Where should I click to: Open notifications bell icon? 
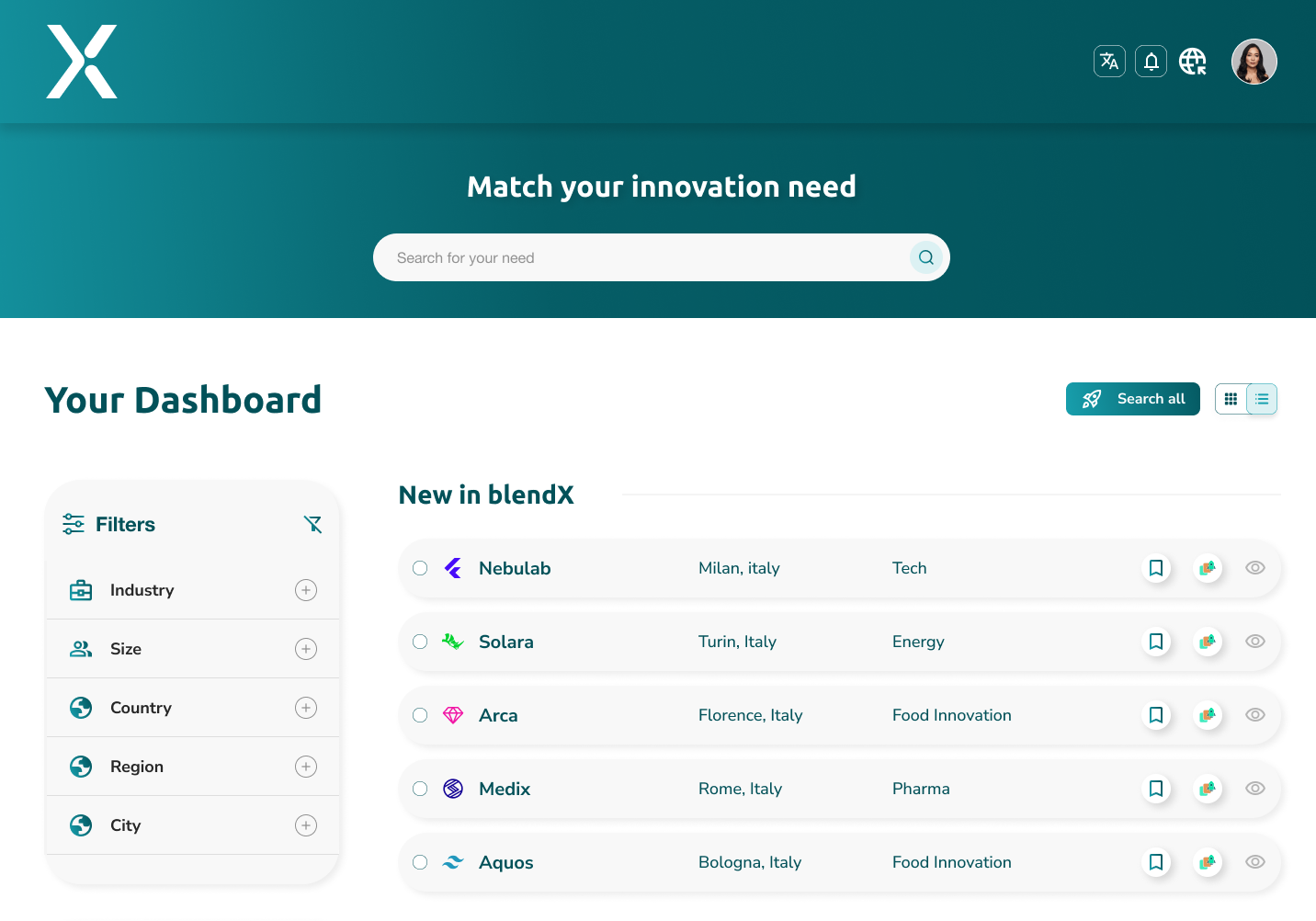(1151, 62)
